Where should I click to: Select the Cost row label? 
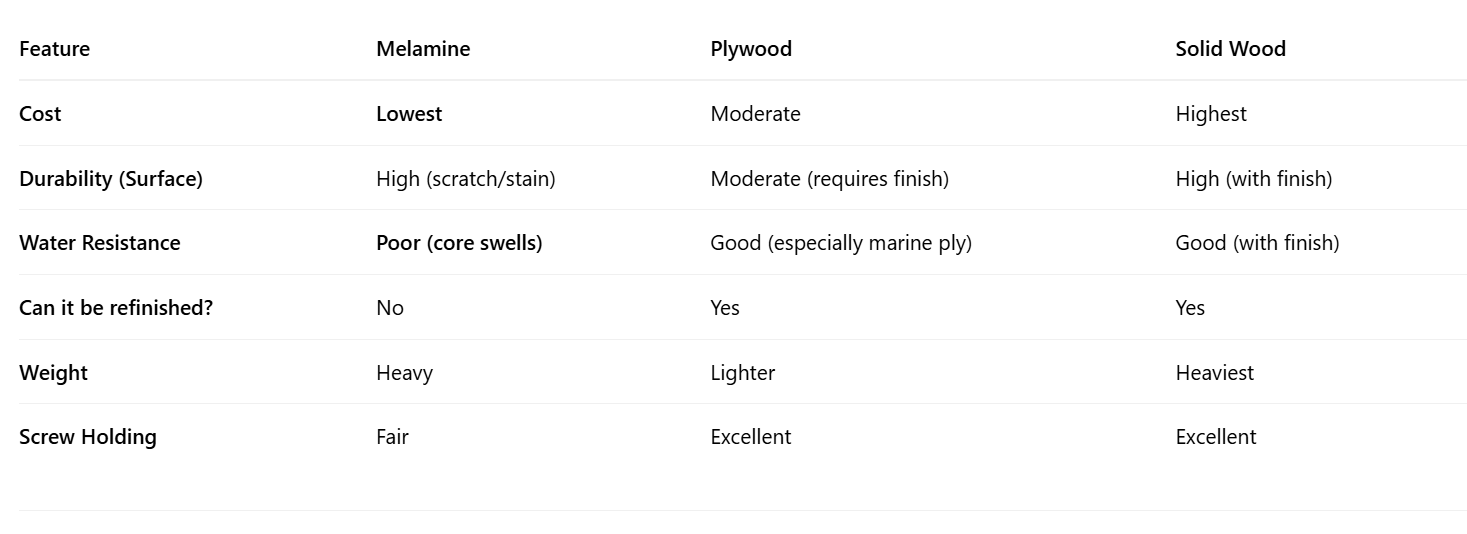click(x=40, y=114)
